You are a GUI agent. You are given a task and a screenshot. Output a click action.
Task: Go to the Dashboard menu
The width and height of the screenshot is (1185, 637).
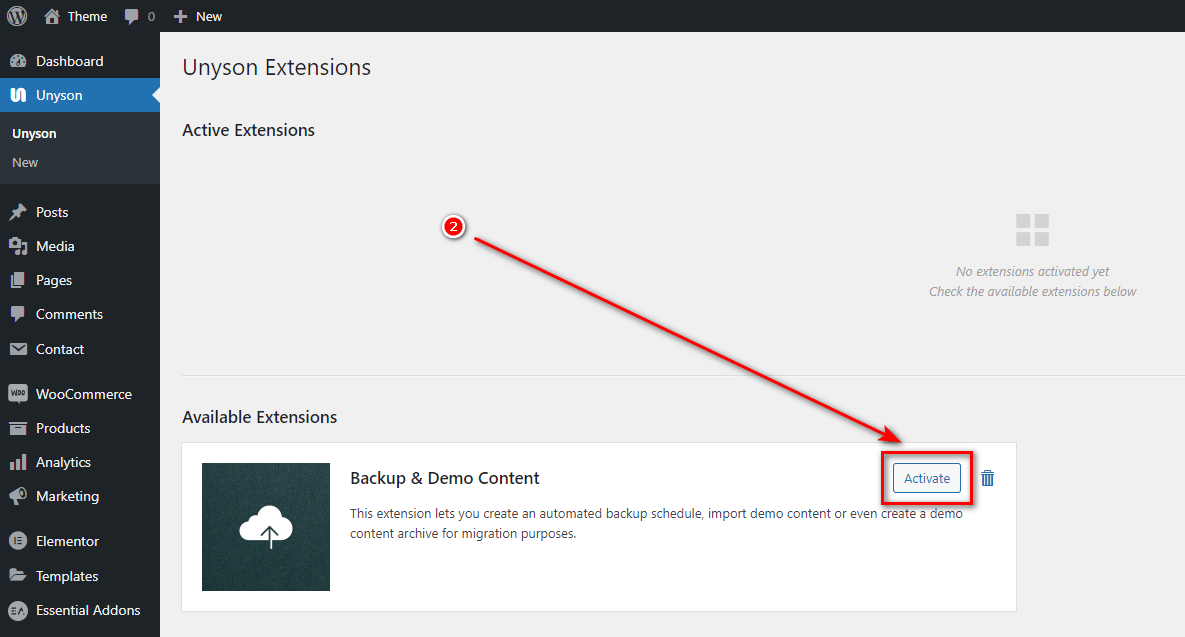(x=69, y=61)
